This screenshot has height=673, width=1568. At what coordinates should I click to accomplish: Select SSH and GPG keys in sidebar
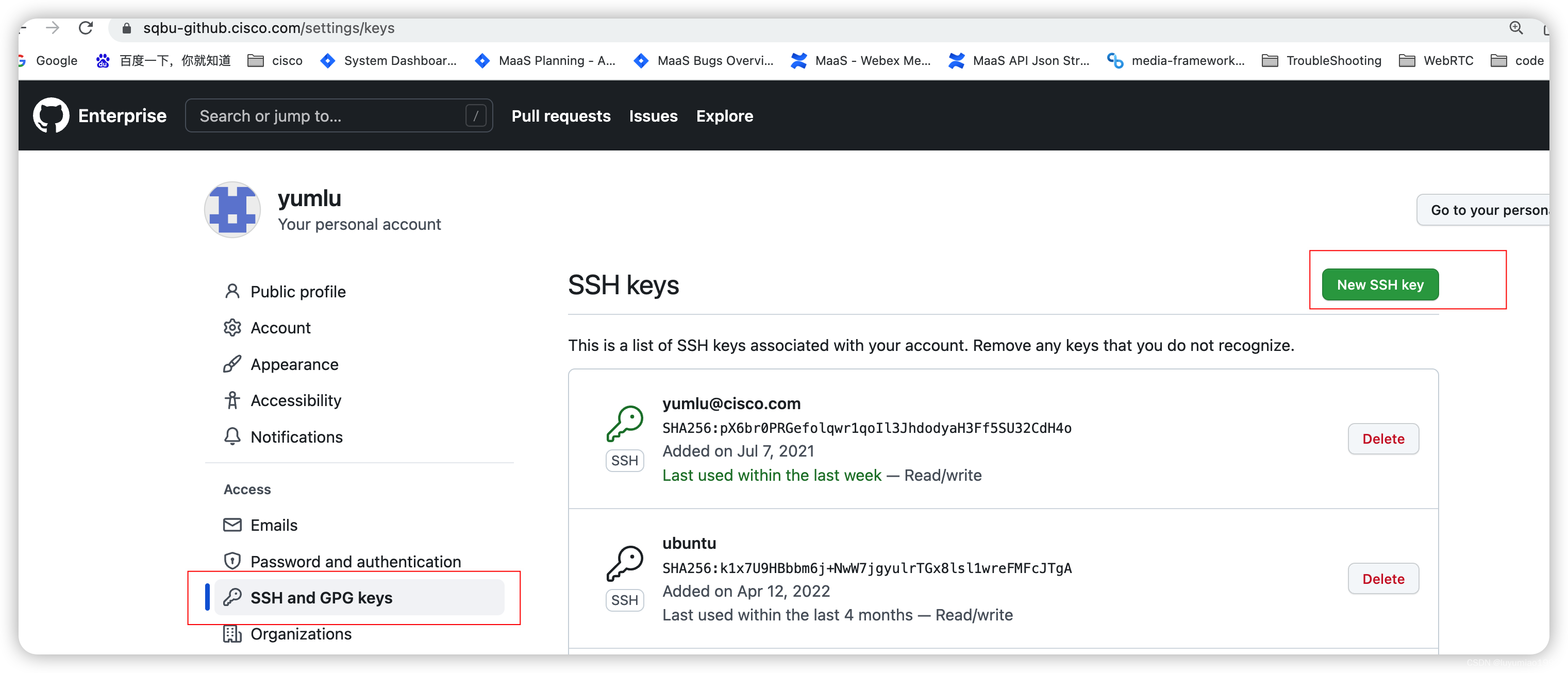[359, 598]
